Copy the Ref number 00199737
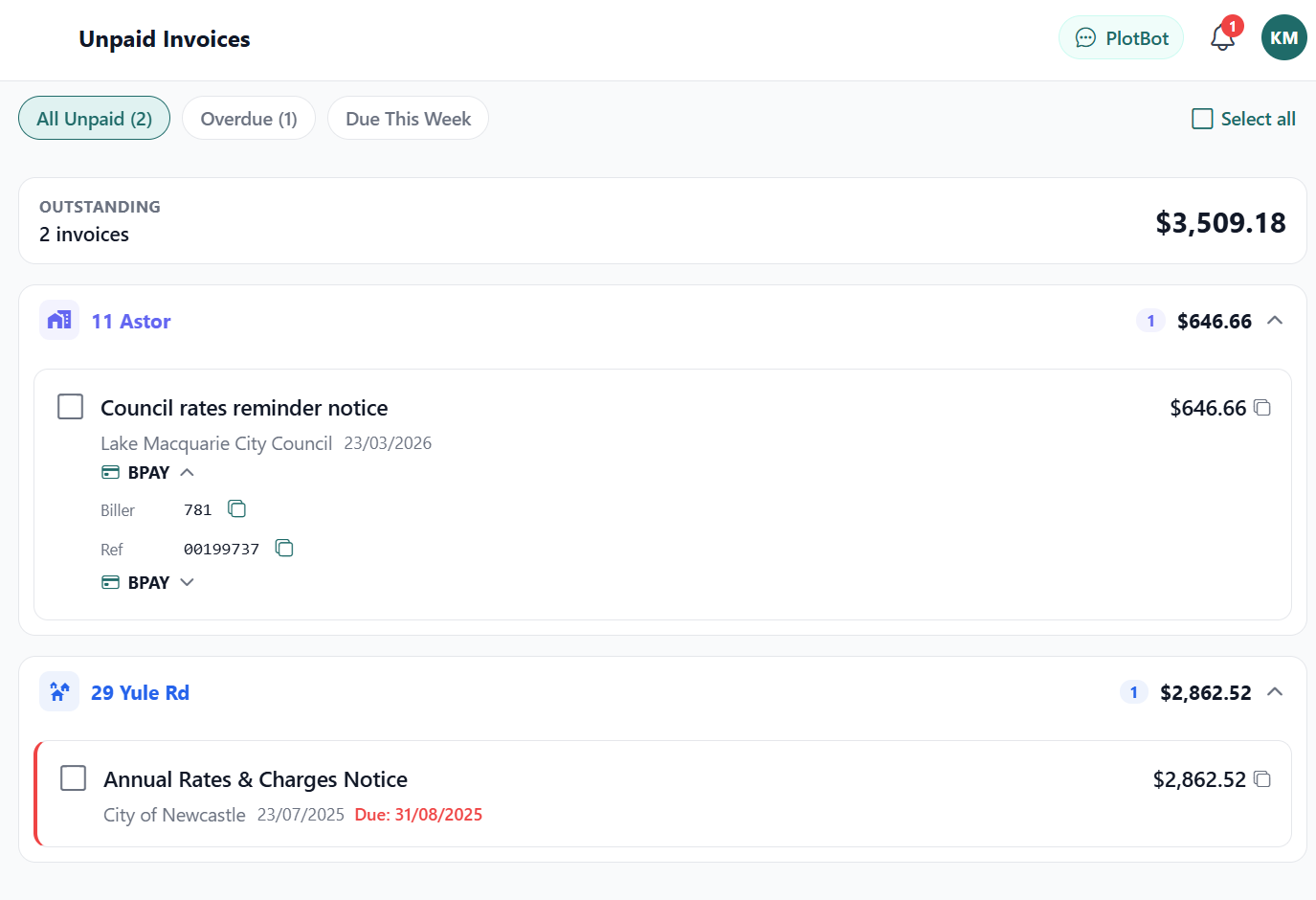Screen dimensions: 1316x900 point(284,548)
